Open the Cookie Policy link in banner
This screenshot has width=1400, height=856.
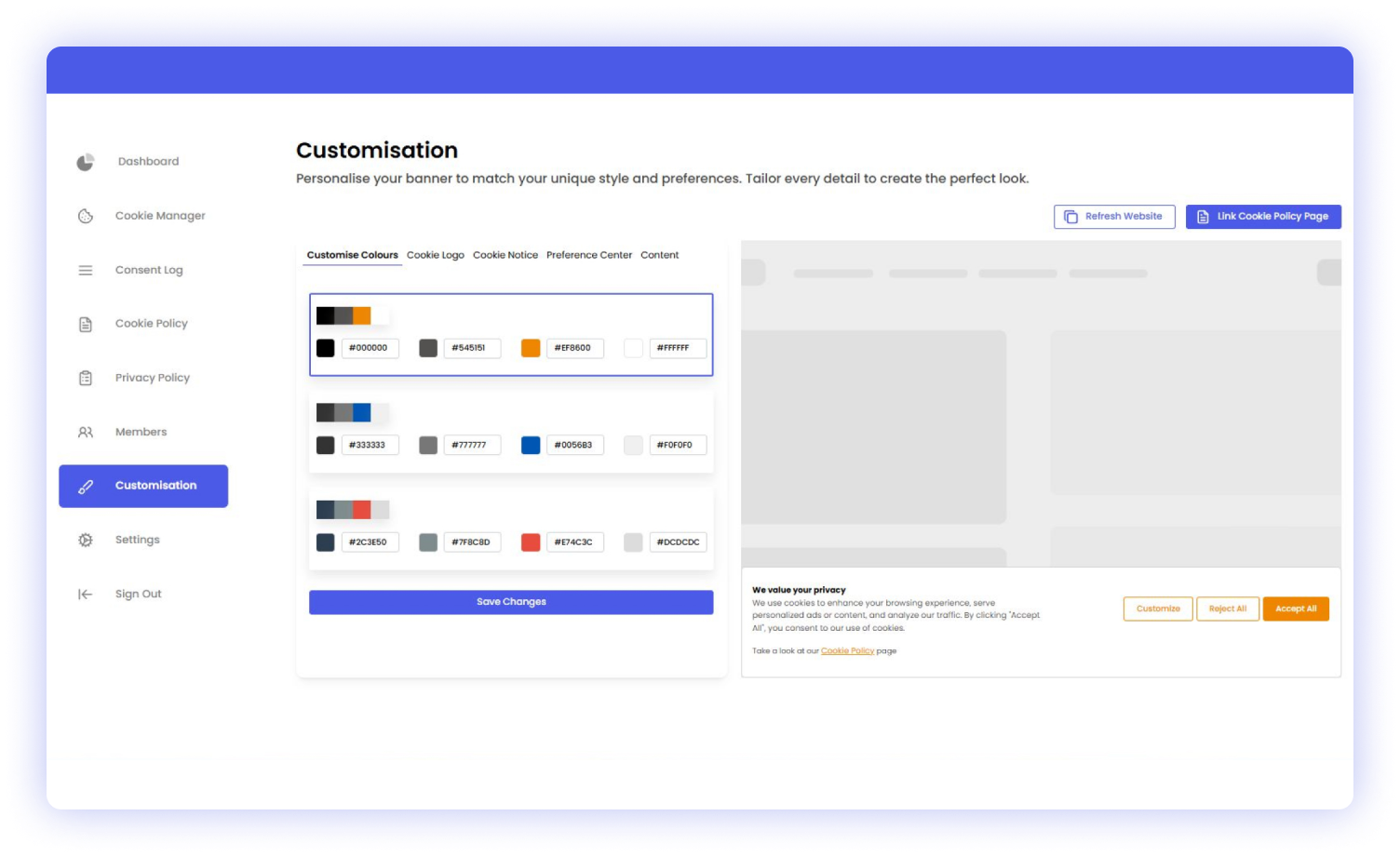(847, 651)
